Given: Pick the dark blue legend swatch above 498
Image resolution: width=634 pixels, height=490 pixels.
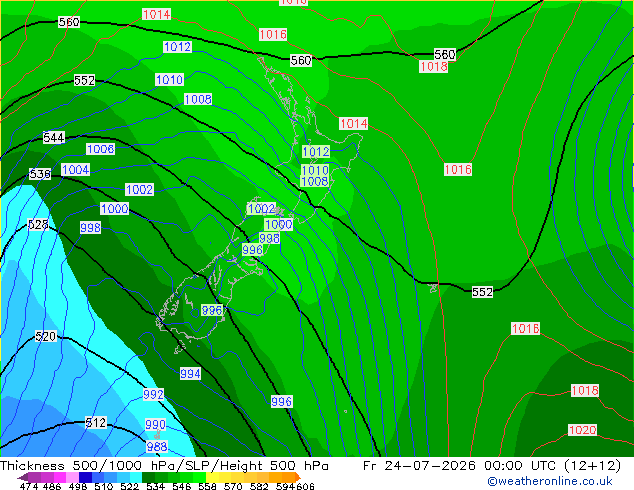Looking at the screenshot, I should click(85, 477).
